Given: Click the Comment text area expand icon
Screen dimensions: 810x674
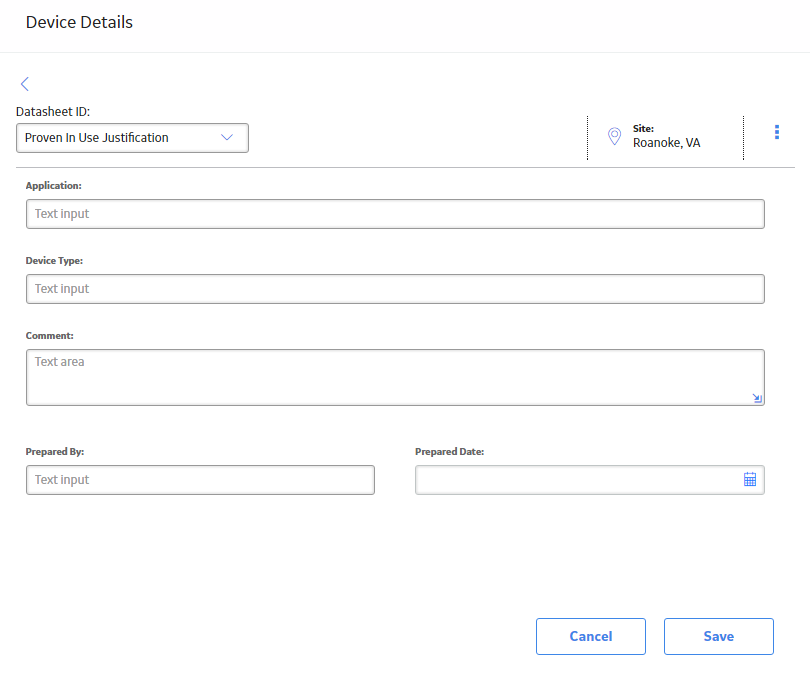Looking at the screenshot, I should point(757,398).
